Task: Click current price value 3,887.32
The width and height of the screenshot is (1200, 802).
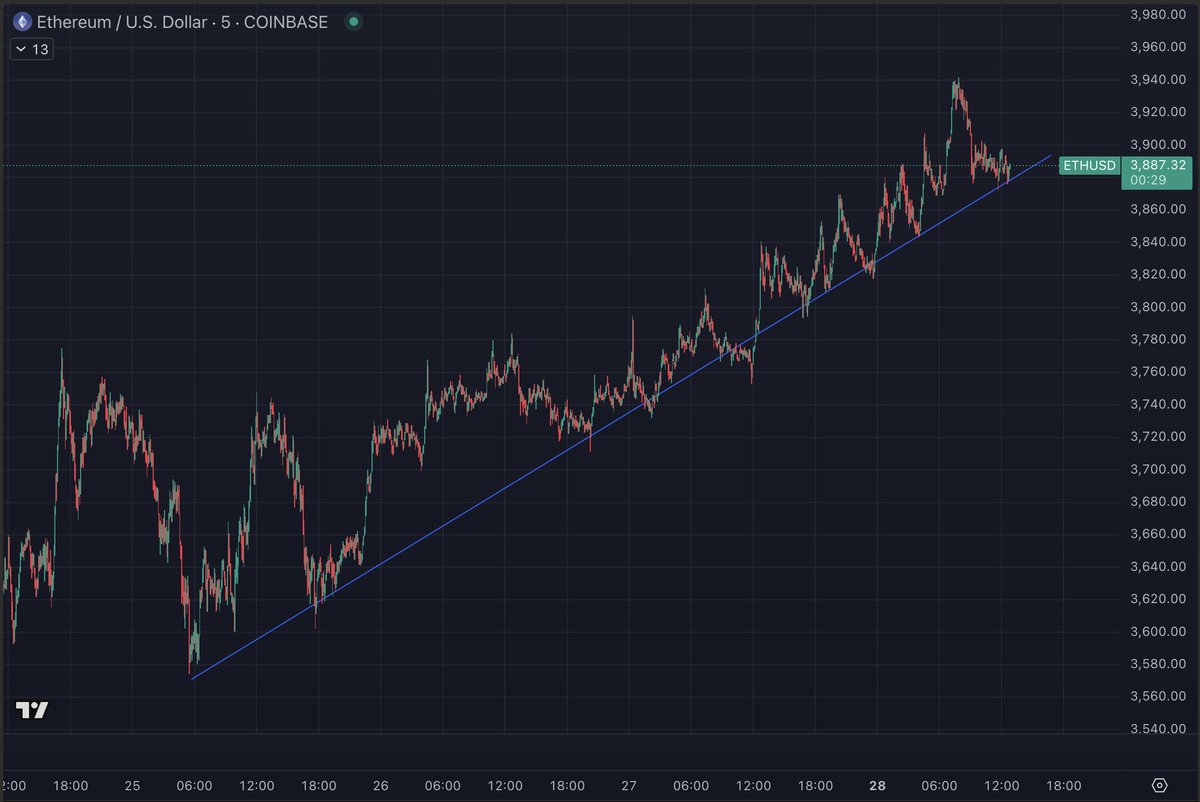Action: (x=1158, y=164)
